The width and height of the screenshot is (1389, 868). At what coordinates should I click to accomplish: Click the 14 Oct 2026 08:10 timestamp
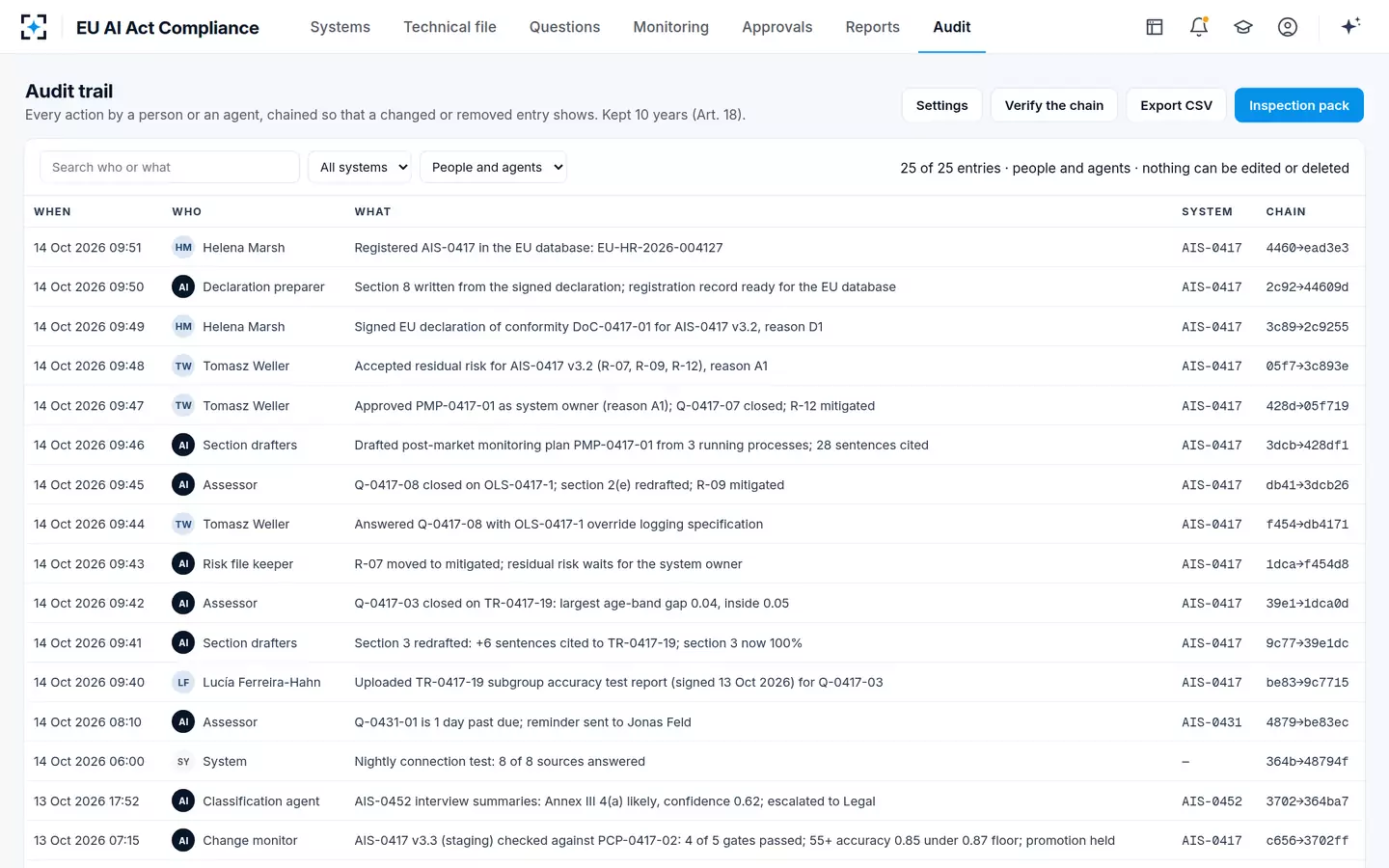click(x=88, y=722)
